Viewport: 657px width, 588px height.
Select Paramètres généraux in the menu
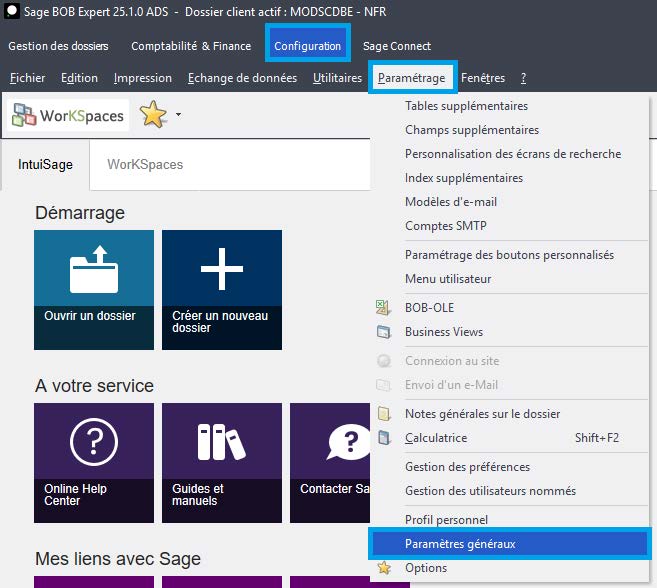(460, 544)
